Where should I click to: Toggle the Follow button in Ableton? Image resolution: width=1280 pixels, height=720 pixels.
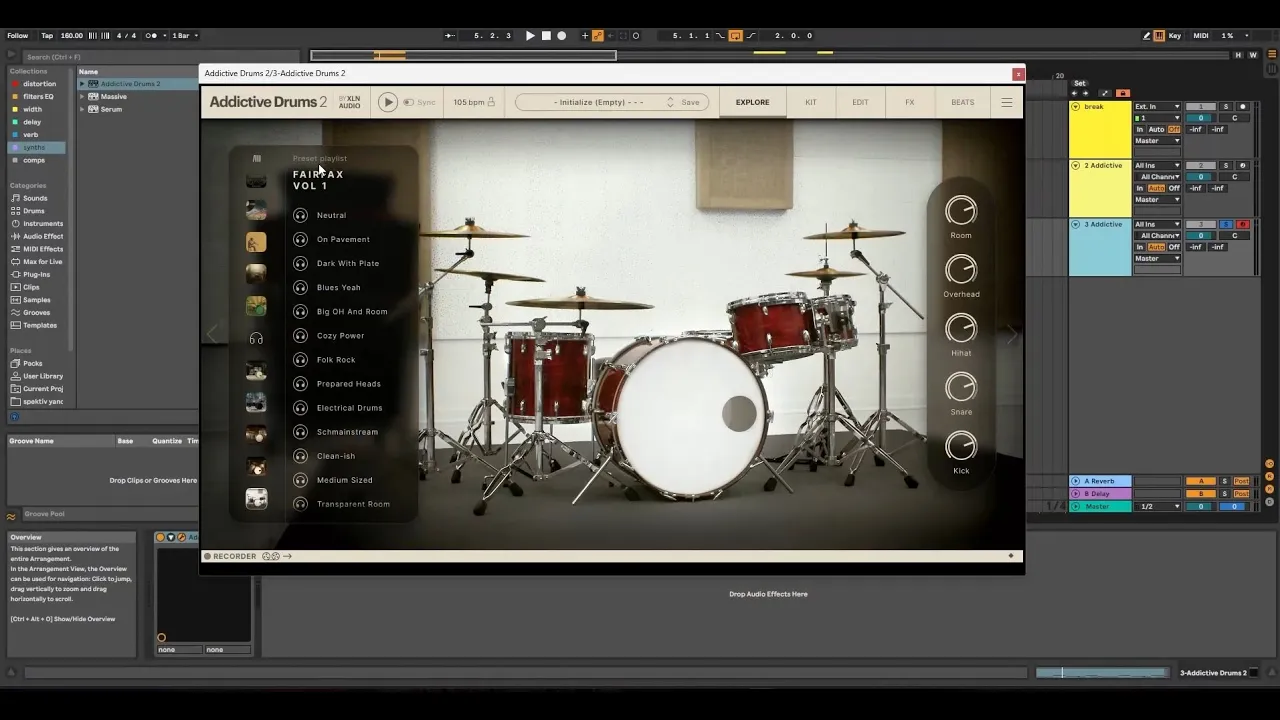pos(18,36)
